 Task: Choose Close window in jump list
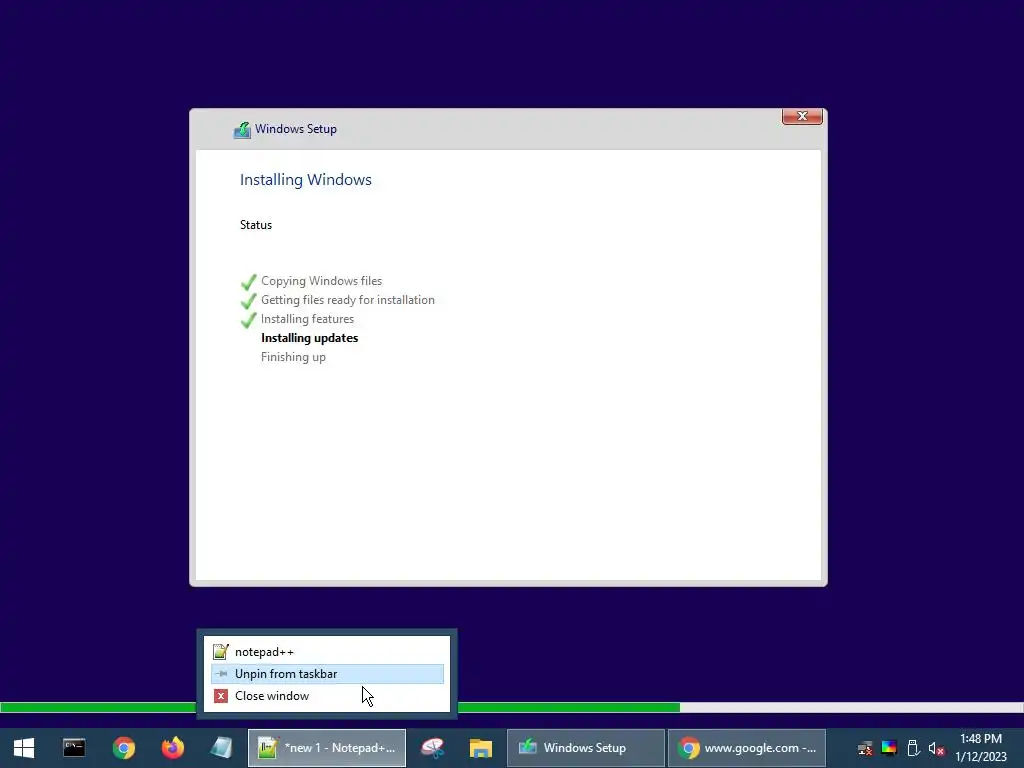coord(327,696)
